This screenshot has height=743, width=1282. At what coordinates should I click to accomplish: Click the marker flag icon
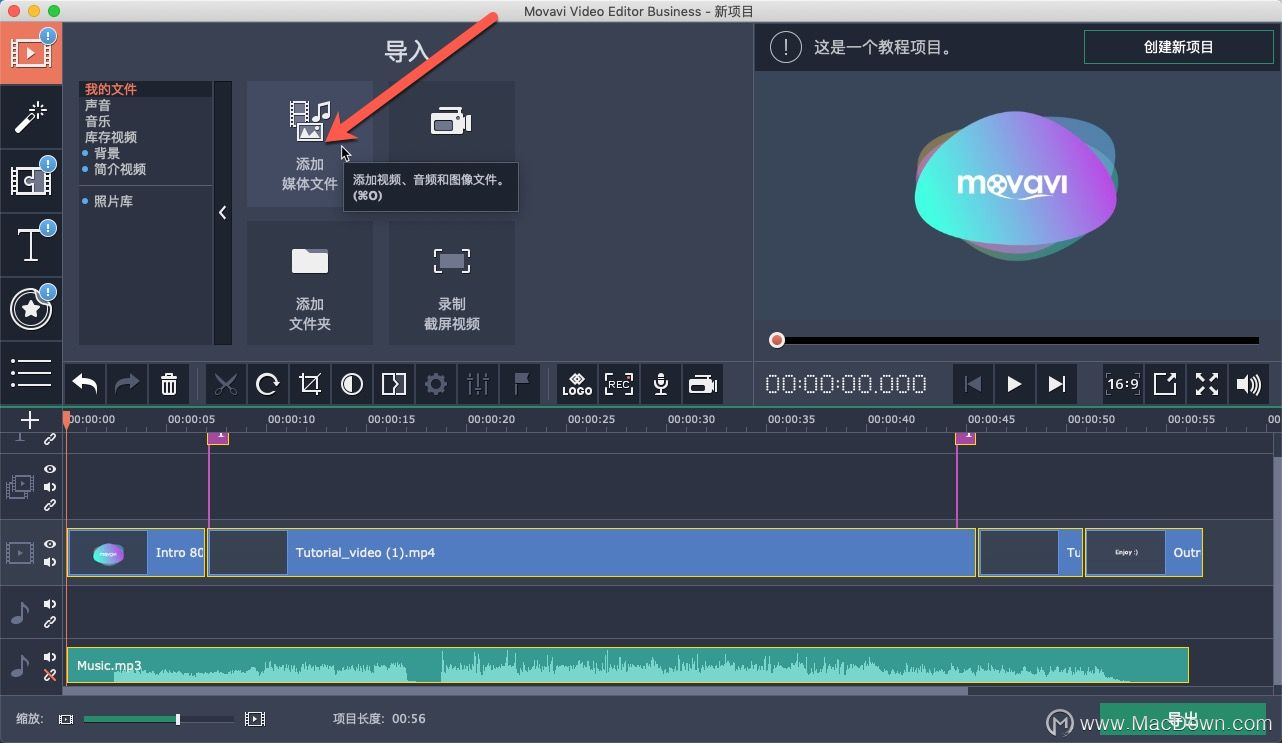[x=520, y=384]
